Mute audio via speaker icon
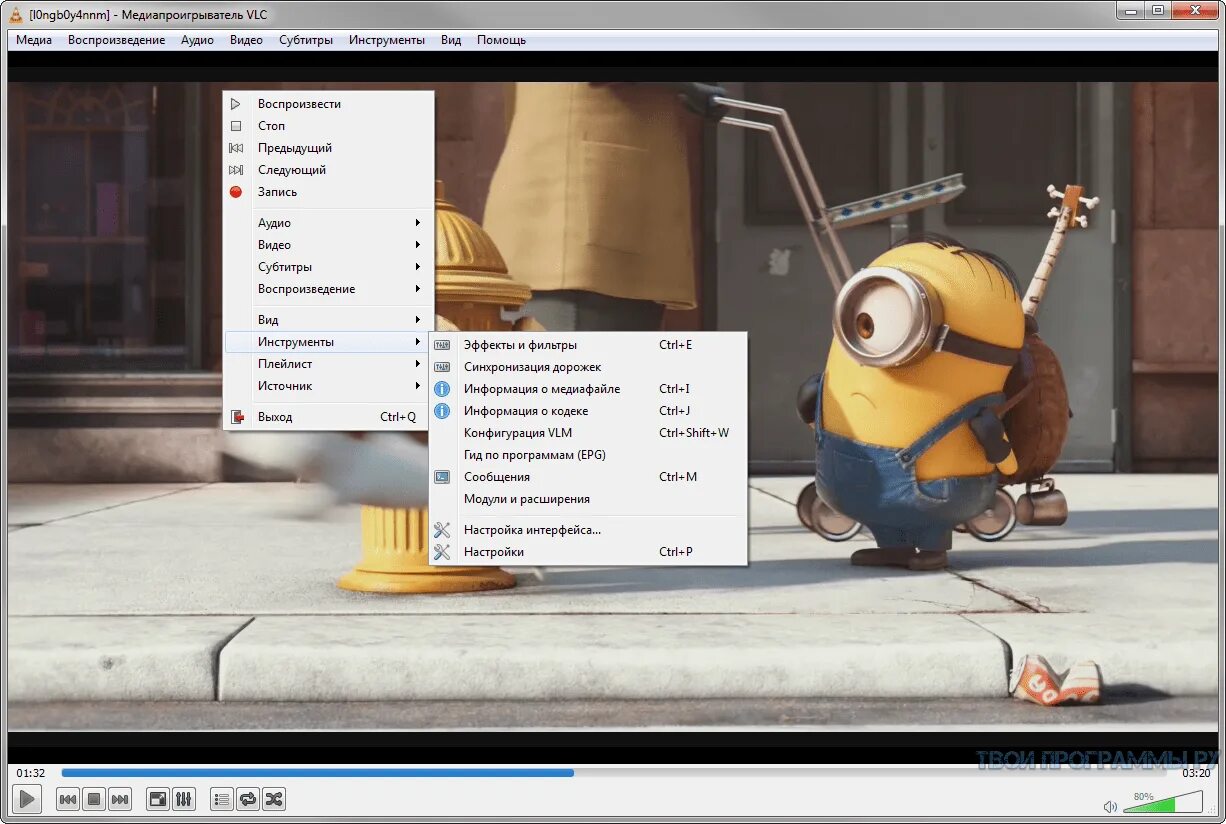This screenshot has height=824, width=1226. [1110, 806]
